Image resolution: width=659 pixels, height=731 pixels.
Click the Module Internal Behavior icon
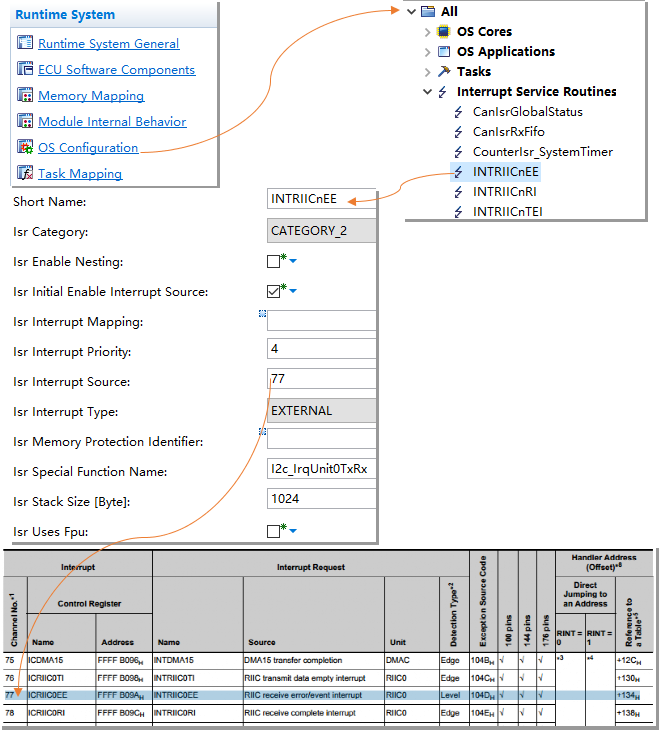(25, 122)
